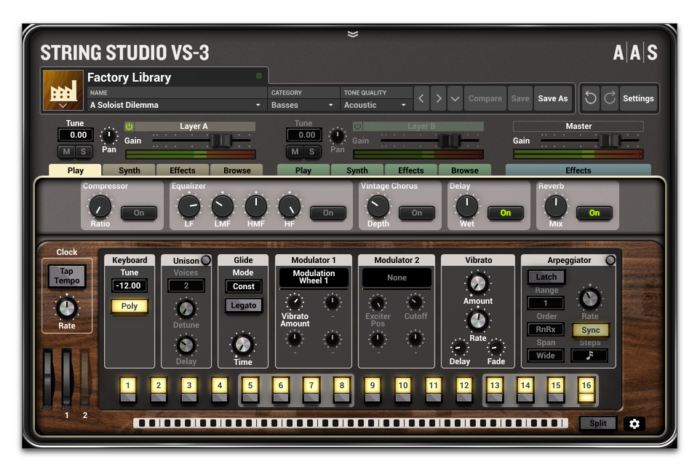Open the Tone Quality Acoustic dropdown
This screenshot has width=700, height=472.
coord(375,105)
